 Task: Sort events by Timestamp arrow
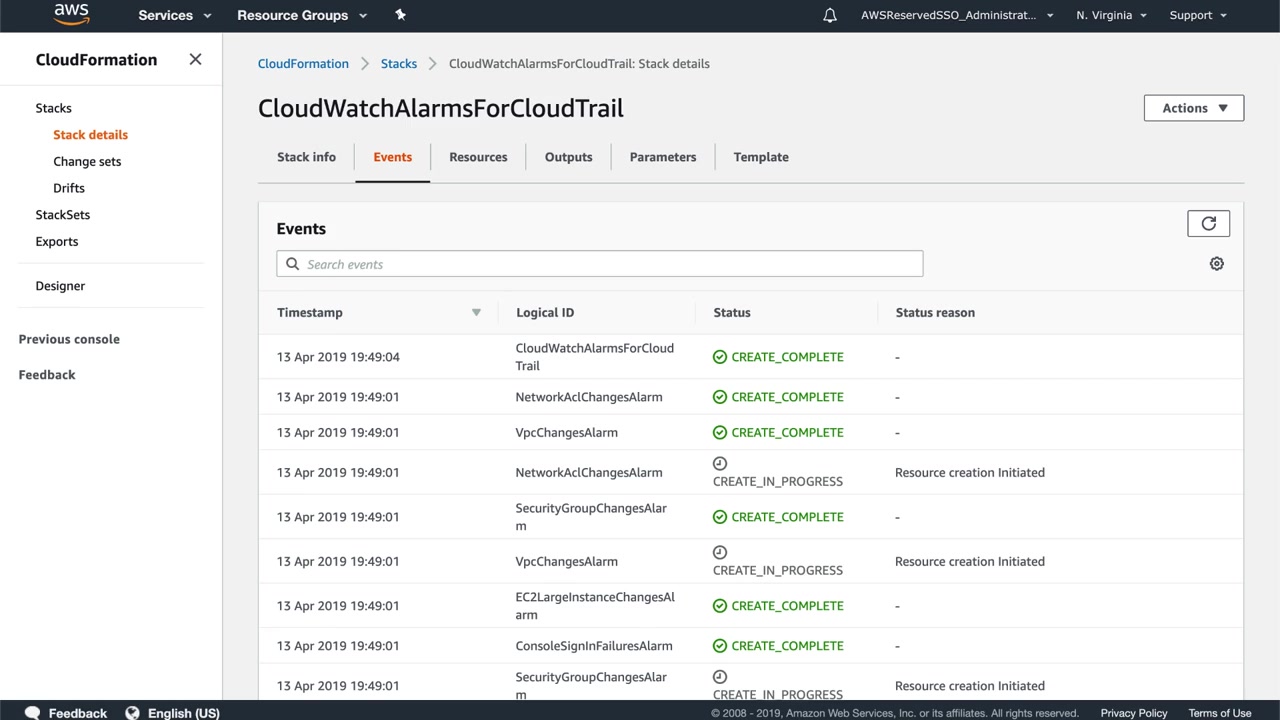[476, 313]
